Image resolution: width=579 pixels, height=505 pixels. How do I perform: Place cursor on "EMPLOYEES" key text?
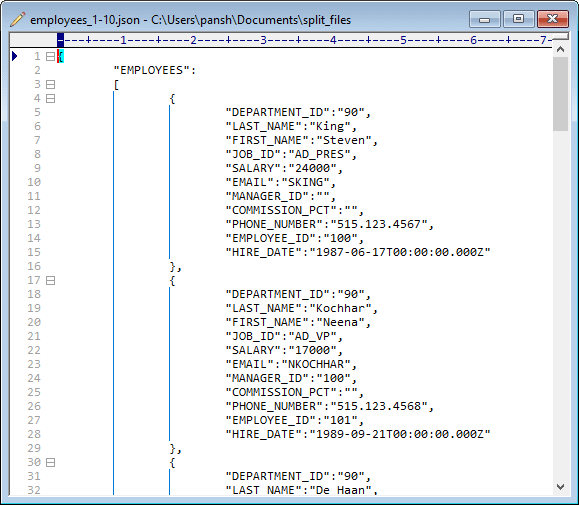pos(151,70)
